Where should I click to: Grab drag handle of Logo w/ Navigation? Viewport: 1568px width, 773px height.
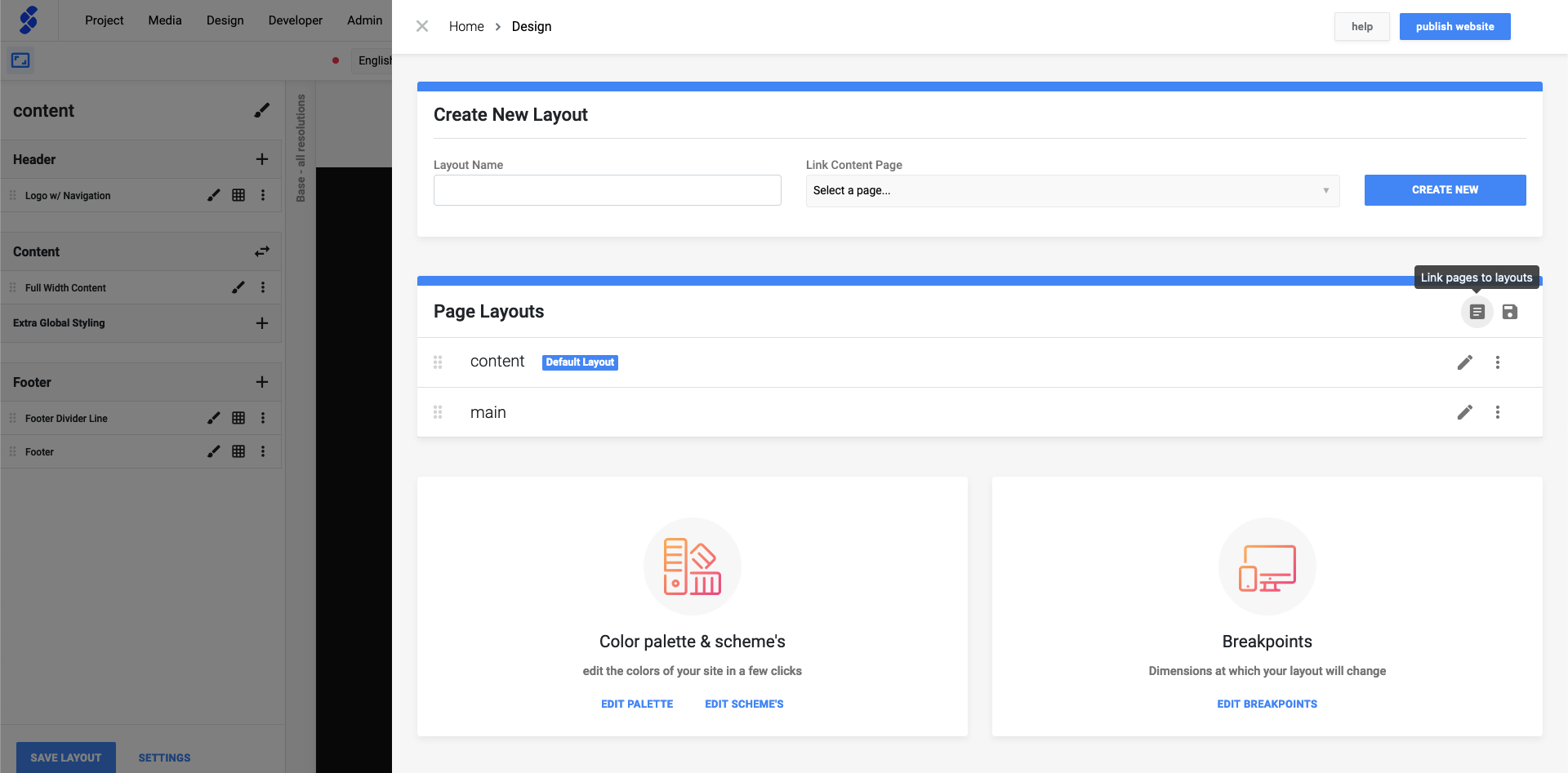pos(12,195)
